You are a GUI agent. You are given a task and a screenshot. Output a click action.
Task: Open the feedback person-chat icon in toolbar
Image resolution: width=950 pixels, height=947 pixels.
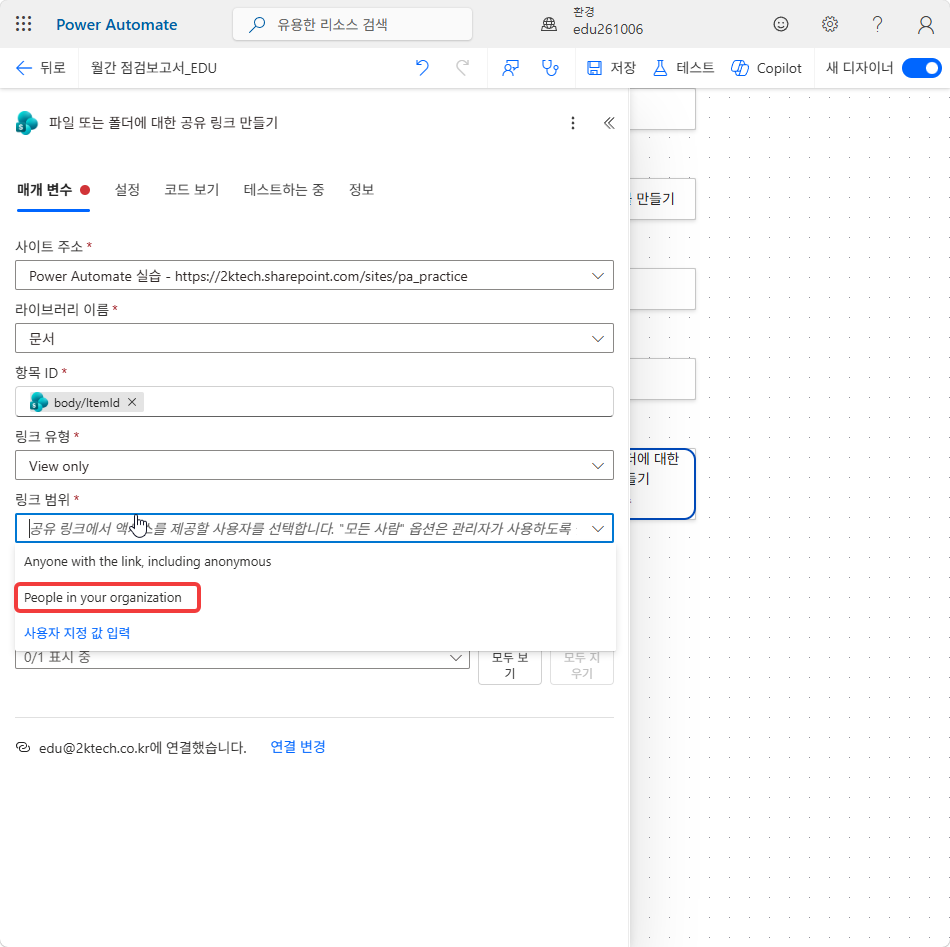[x=510, y=68]
